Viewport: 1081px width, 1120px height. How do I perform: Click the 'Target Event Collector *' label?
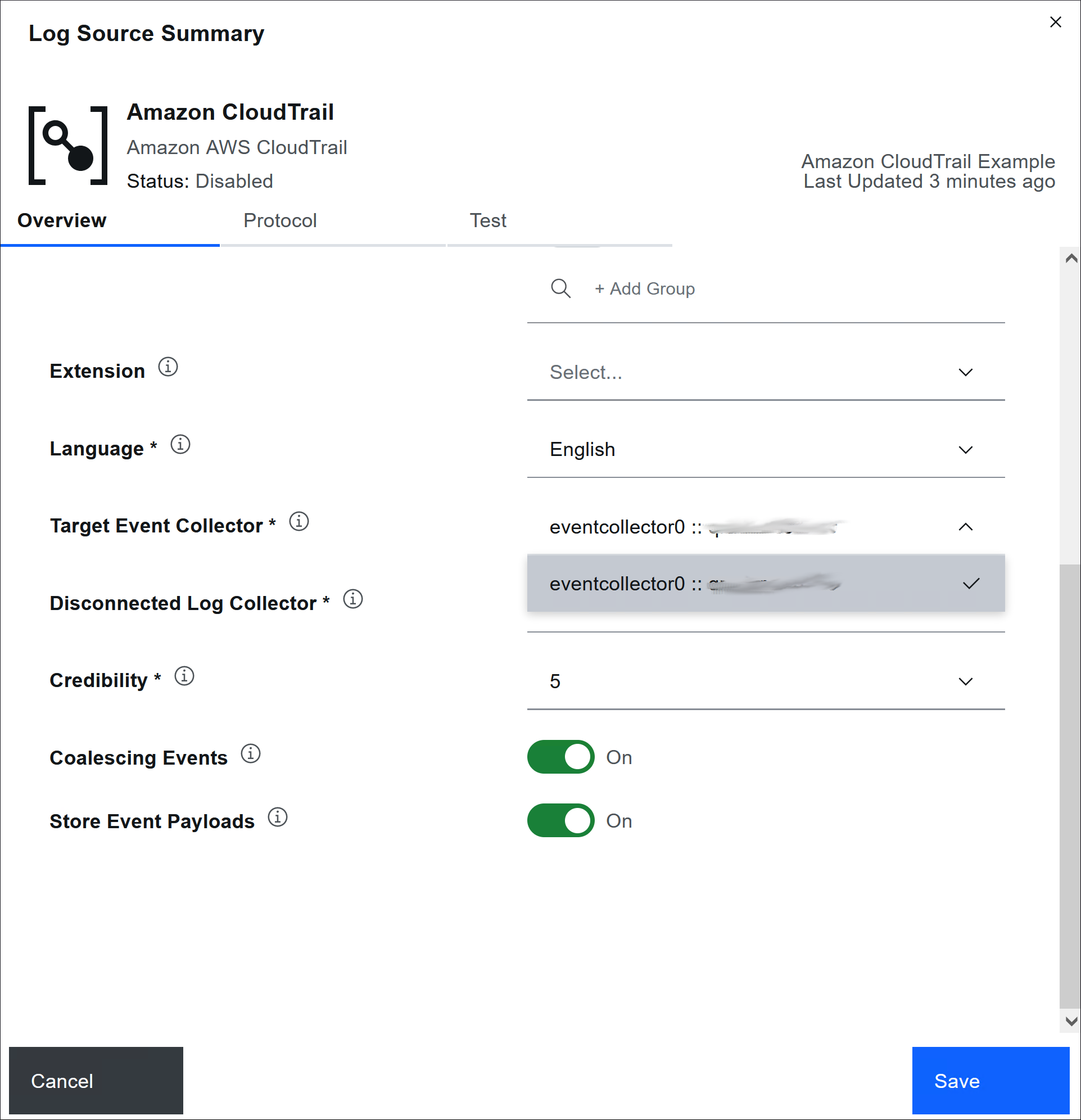click(x=163, y=526)
